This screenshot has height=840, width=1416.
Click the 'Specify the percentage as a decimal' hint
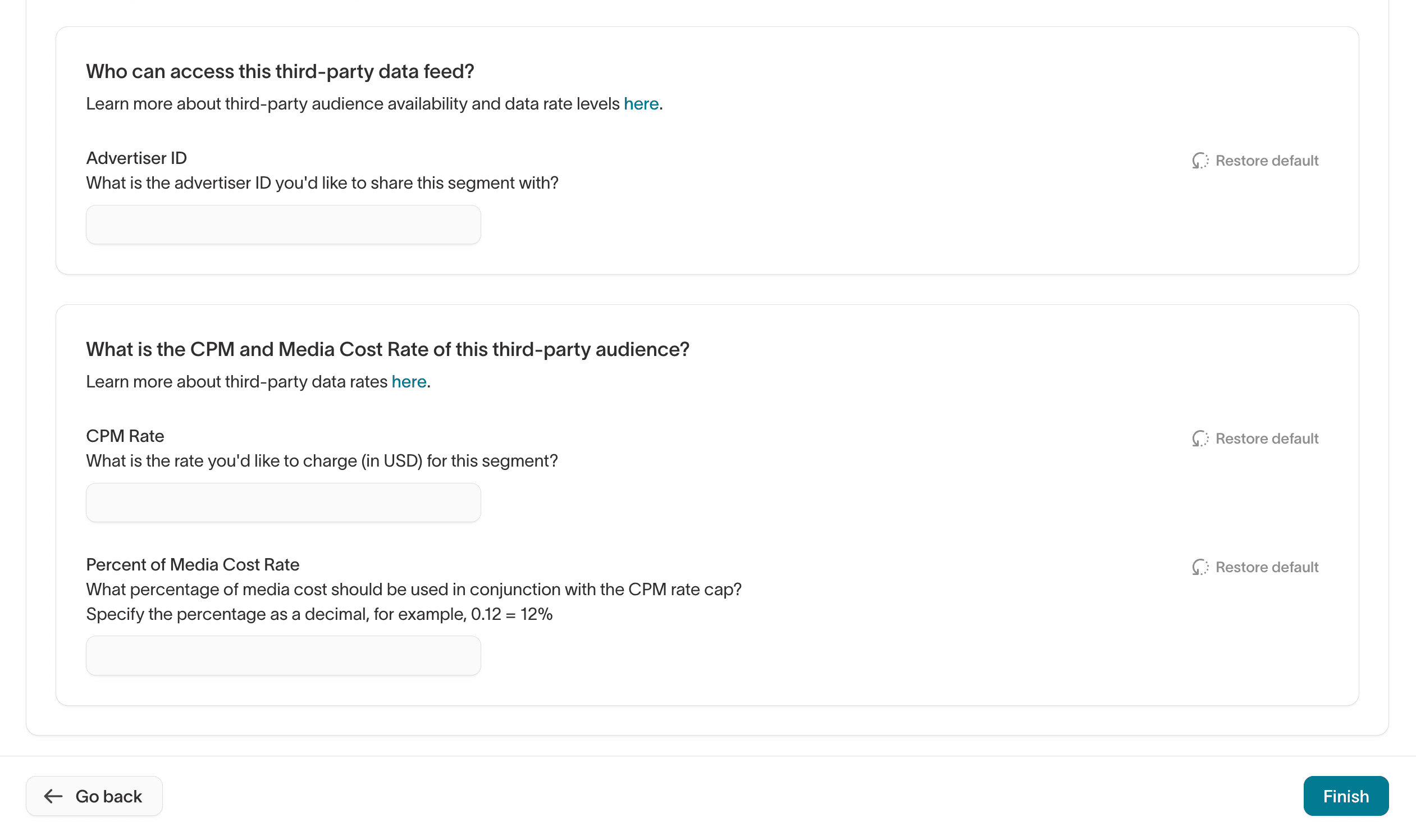319,614
